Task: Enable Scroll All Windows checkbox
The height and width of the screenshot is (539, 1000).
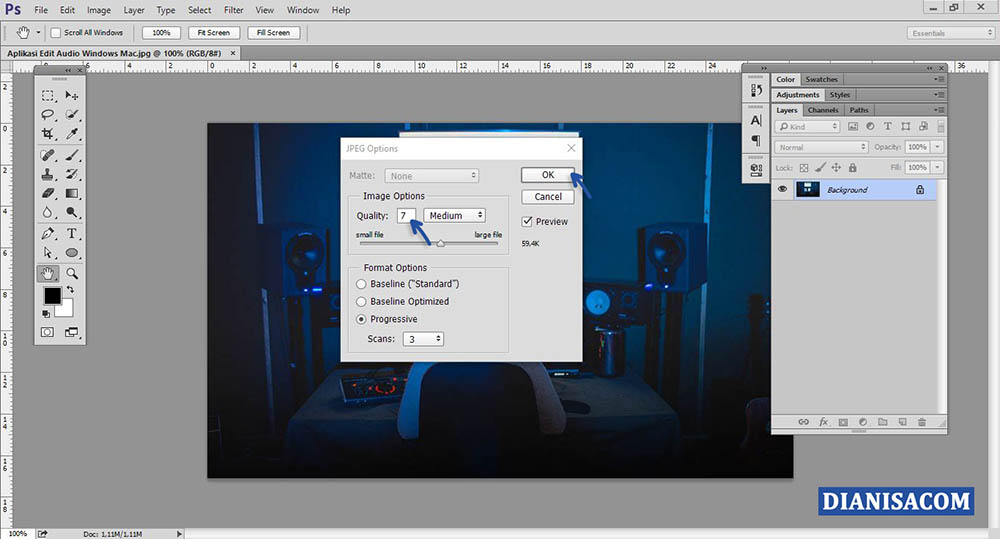Action: 55,33
